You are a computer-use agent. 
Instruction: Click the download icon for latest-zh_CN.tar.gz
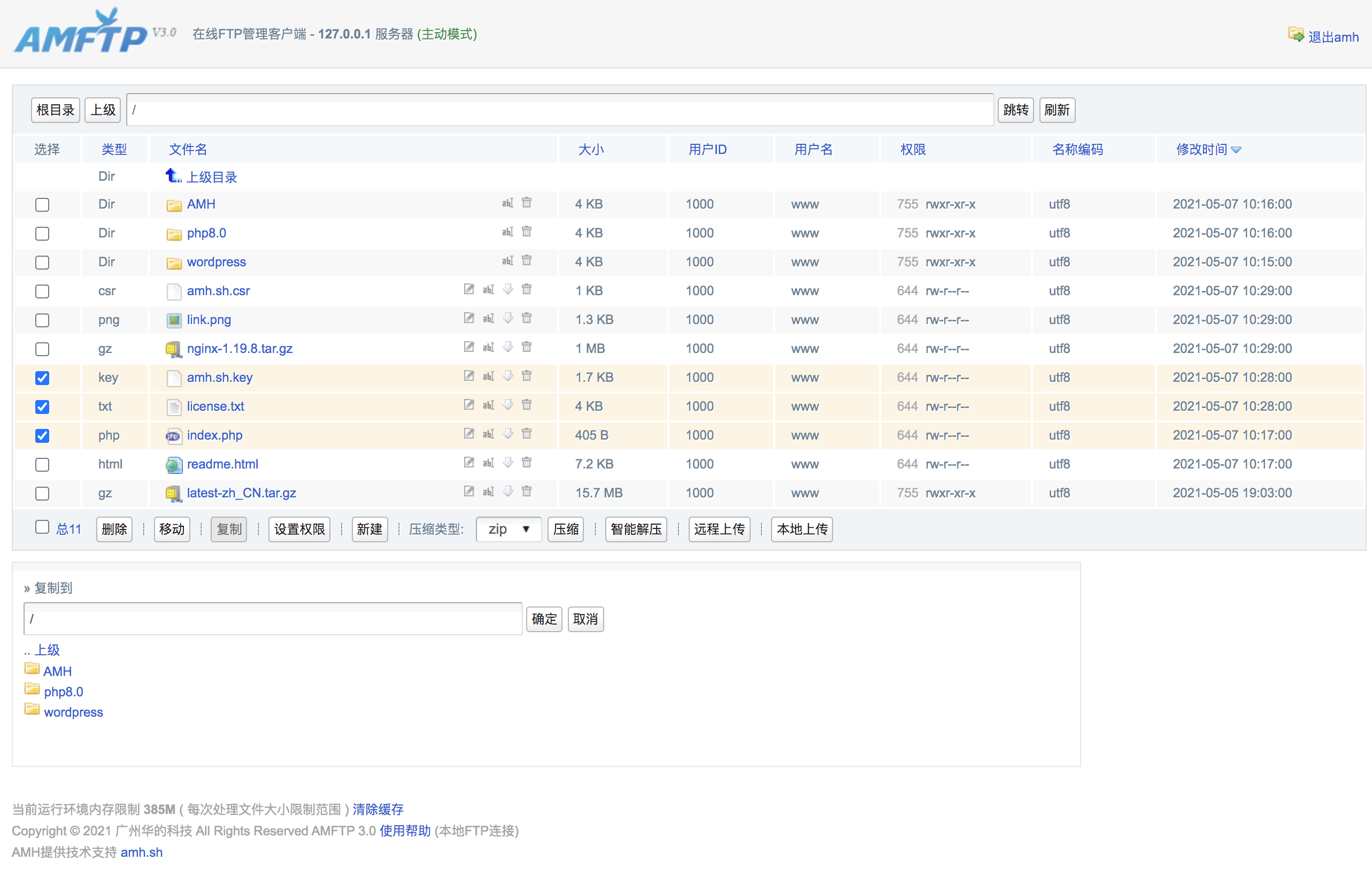[x=508, y=491]
